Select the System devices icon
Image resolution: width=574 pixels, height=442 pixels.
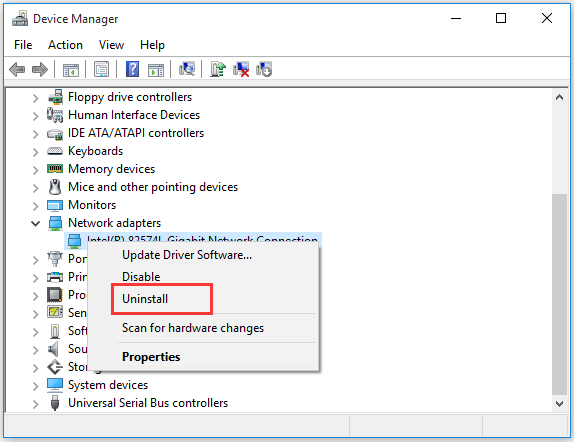point(55,385)
